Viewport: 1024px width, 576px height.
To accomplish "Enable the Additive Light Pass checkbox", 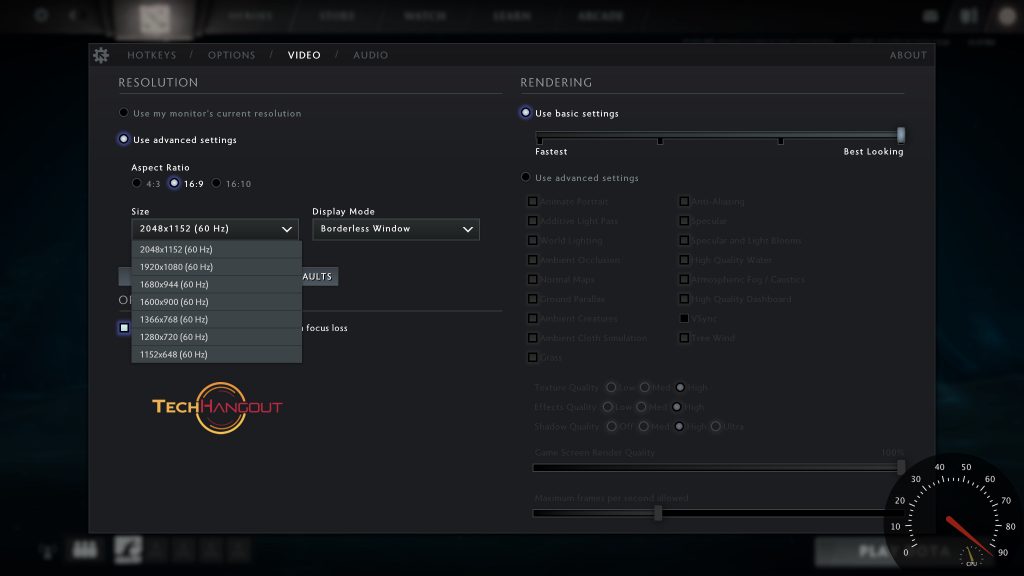I will (533, 221).
